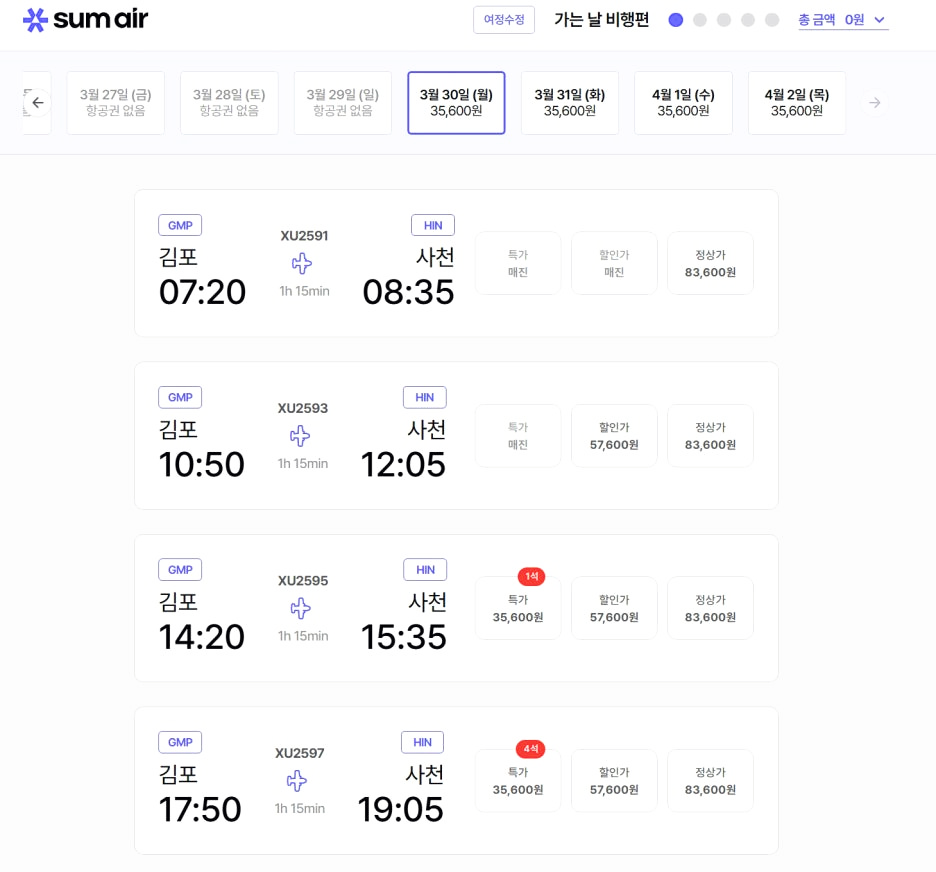The width and height of the screenshot is (936, 872).
Task: Choose 특가 35,600원 for flight XU2595
Action: pos(518,608)
